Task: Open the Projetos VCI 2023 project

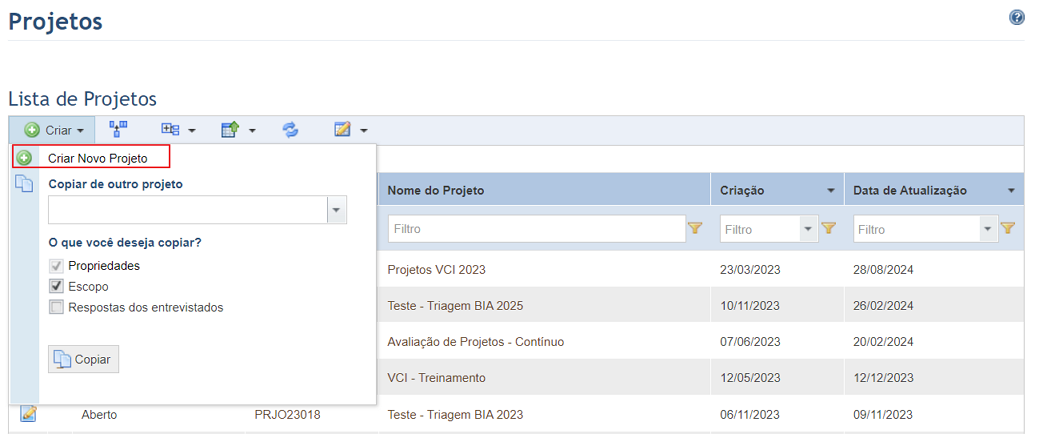Action: coord(437,270)
